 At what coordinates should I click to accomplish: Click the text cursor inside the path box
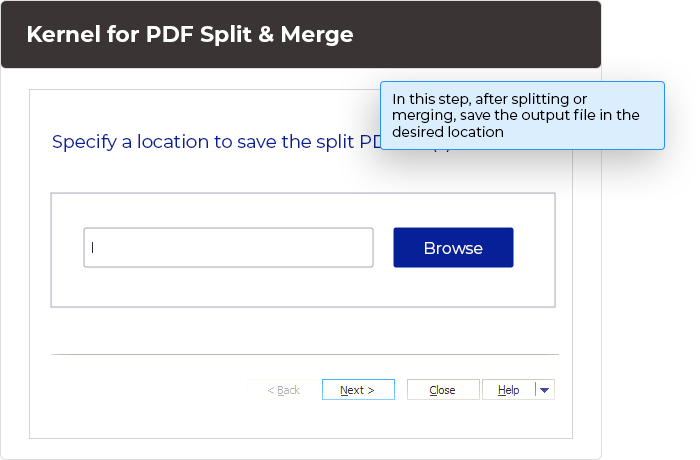click(92, 248)
